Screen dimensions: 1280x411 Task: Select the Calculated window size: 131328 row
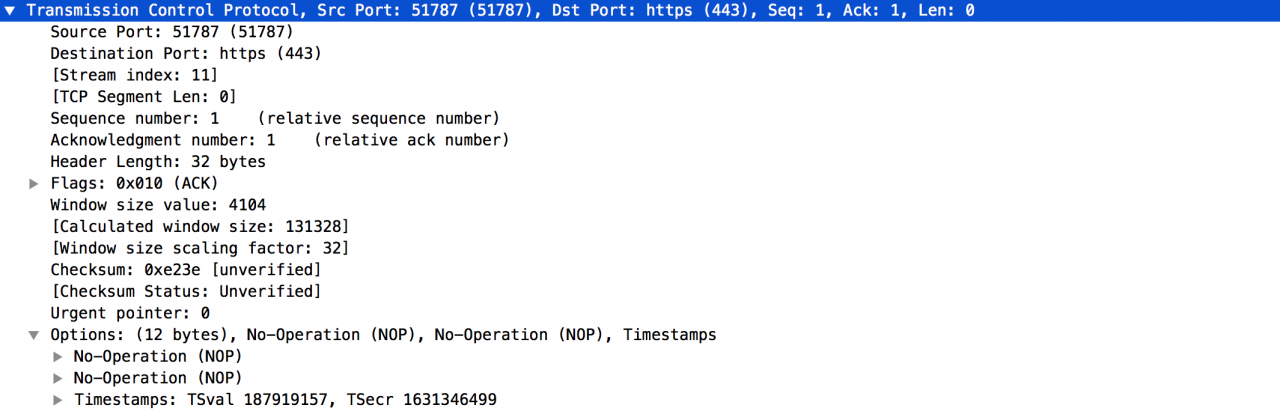coord(200,227)
